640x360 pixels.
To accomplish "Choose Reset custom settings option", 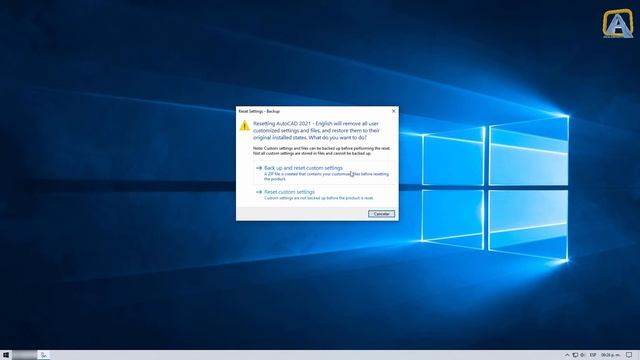I will tap(324, 195).
